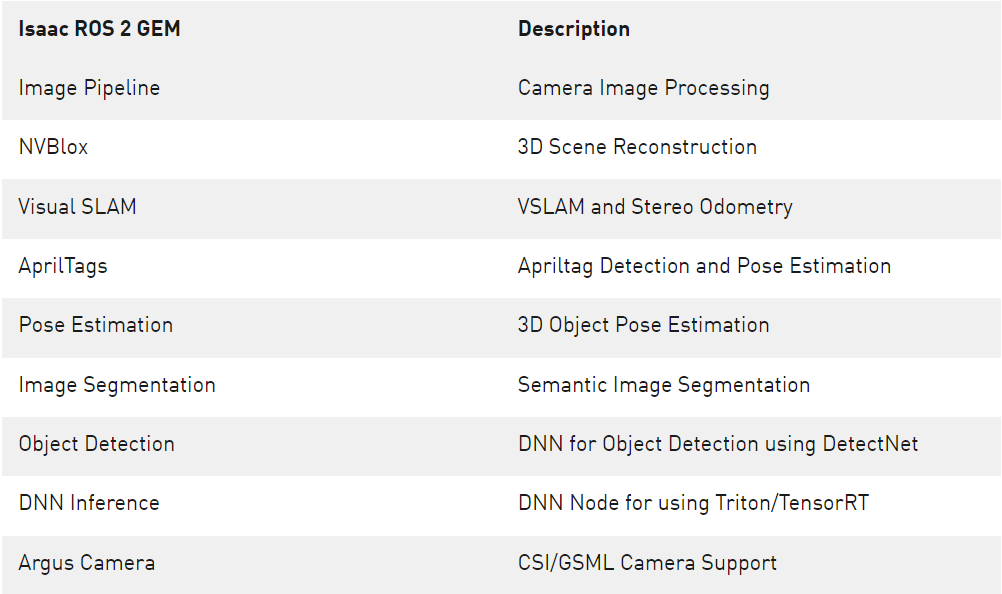Click the "3D Scene Reconstruction" description text
The height and width of the screenshot is (594, 1002).
coord(637,147)
